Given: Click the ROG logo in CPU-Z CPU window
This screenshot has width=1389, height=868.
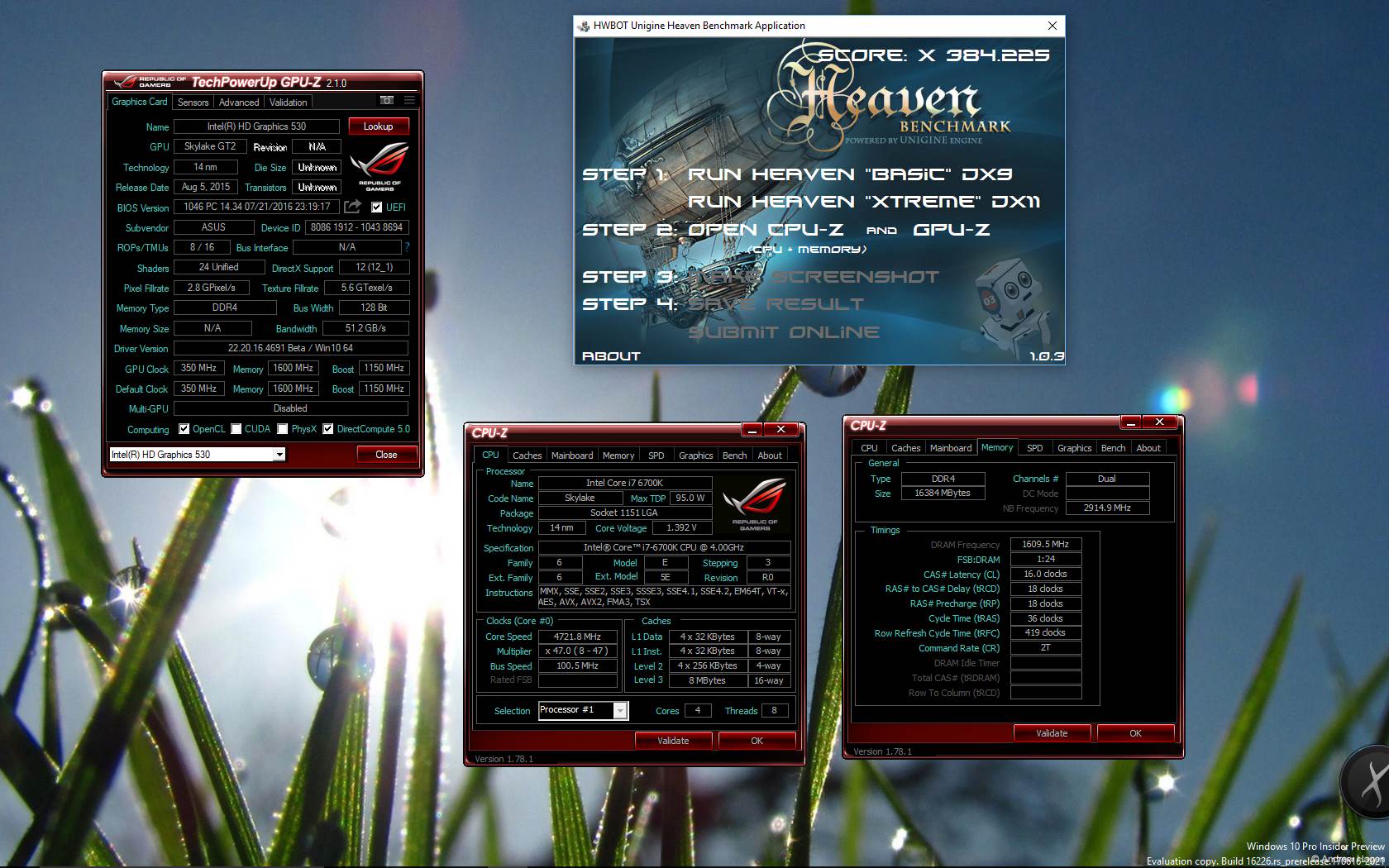Looking at the screenshot, I should pyautogui.click(x=754, y=503).
